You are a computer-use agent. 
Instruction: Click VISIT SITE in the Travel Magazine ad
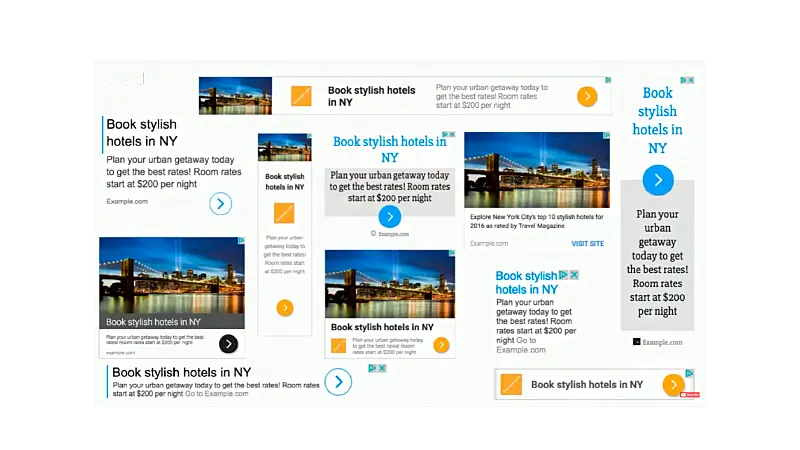pyautogui.click(x=588, y=244)
